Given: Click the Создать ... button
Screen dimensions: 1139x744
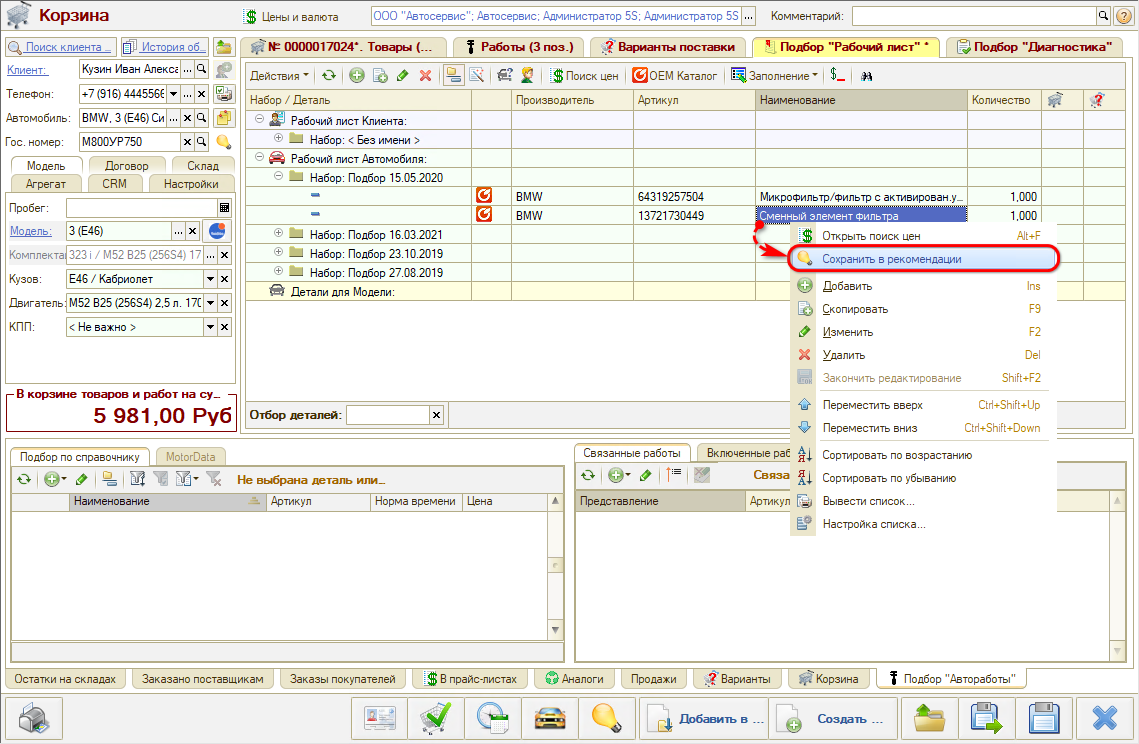Looking at the screenshot, I should click(x=833, y=719).
